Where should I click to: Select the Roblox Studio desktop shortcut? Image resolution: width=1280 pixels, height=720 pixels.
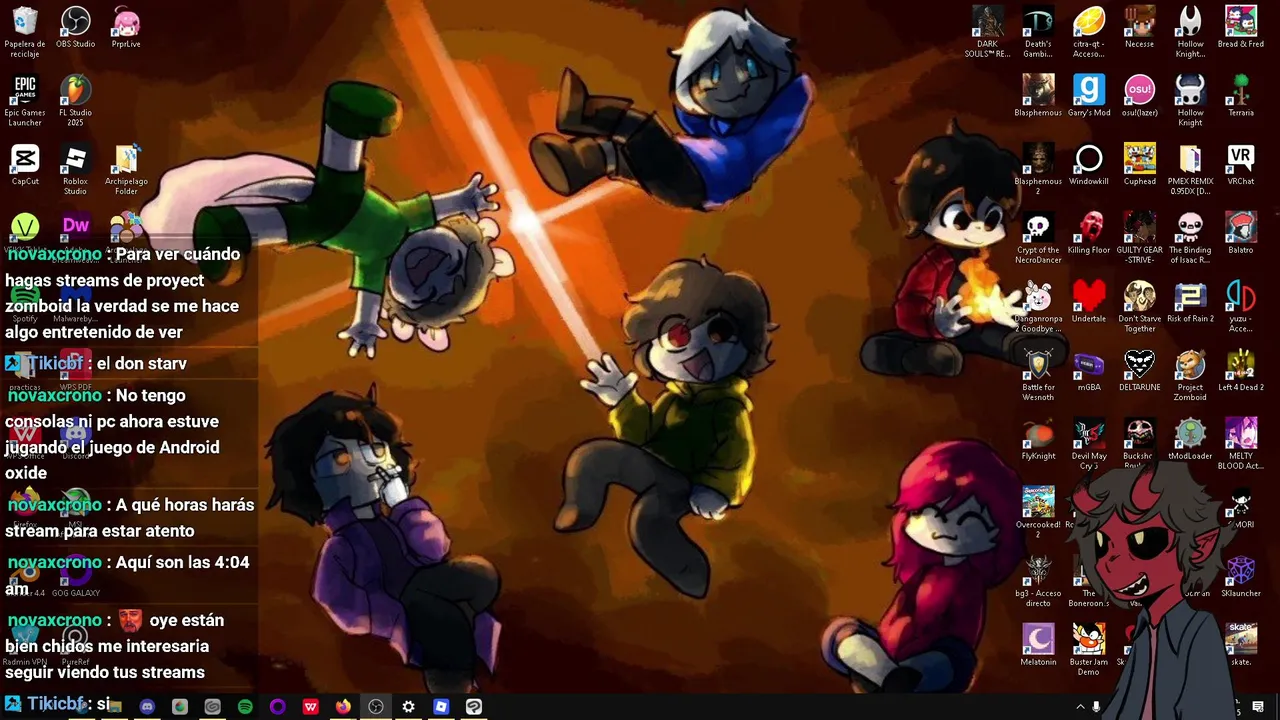(x=75, y=170)
